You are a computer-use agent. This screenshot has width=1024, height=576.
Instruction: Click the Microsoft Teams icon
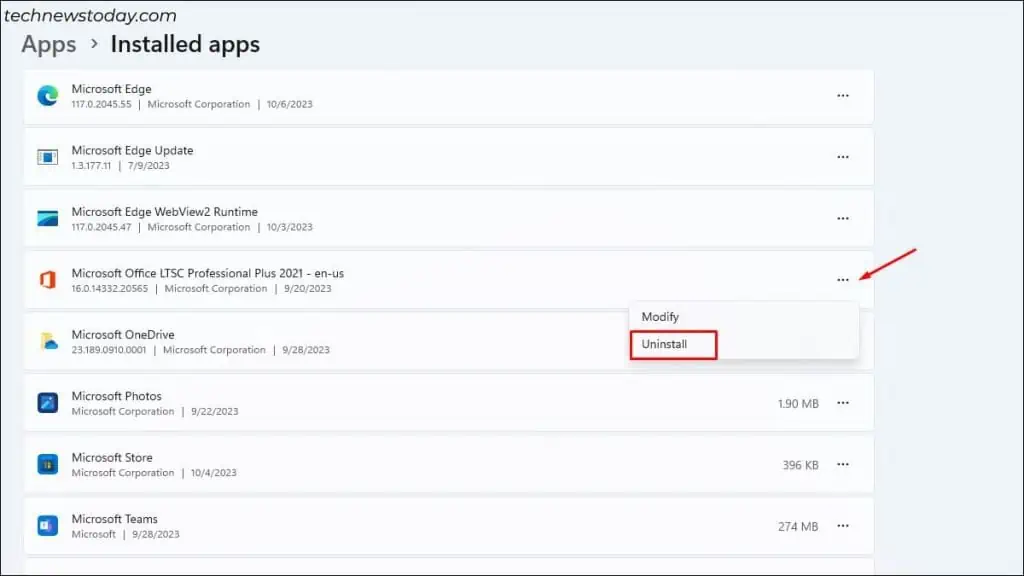coord(47,526)
